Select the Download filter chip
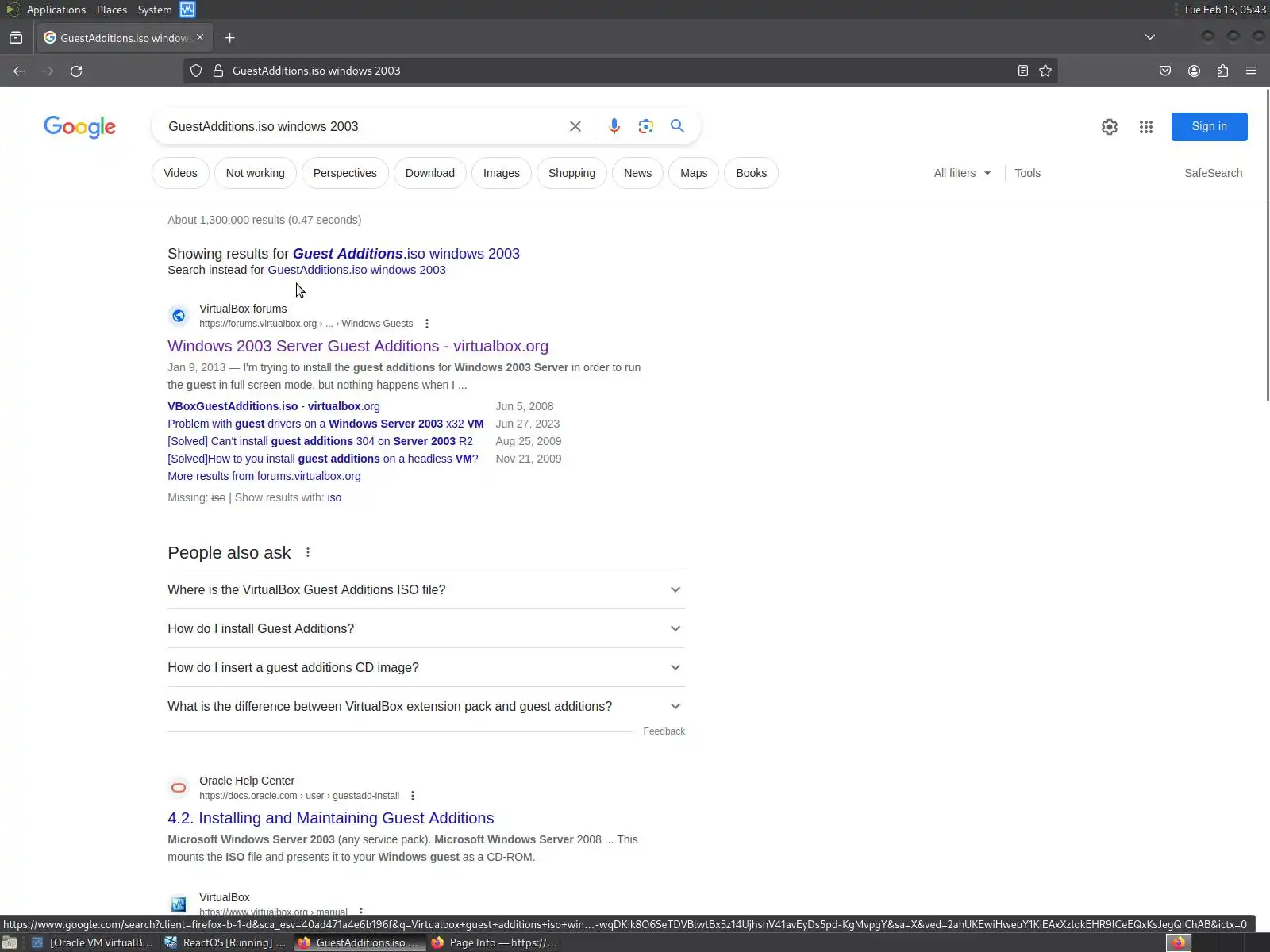The width and height of the screenshot is (1270, 952). click(429, 173)
